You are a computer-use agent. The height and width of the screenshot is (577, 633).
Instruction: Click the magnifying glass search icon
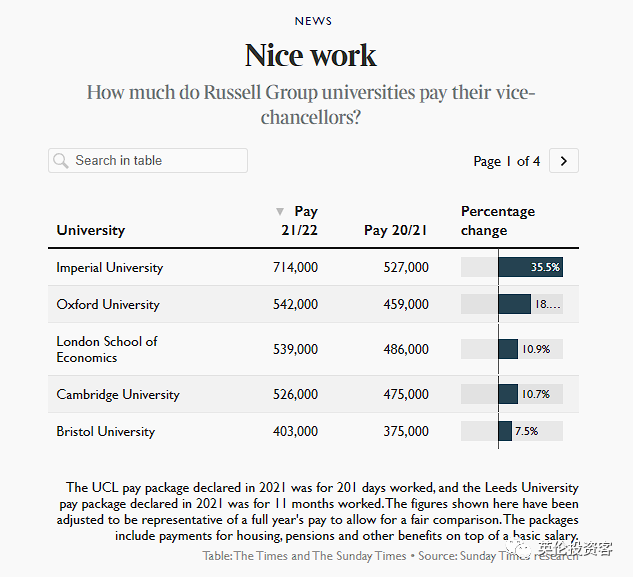tap(61, 161)
